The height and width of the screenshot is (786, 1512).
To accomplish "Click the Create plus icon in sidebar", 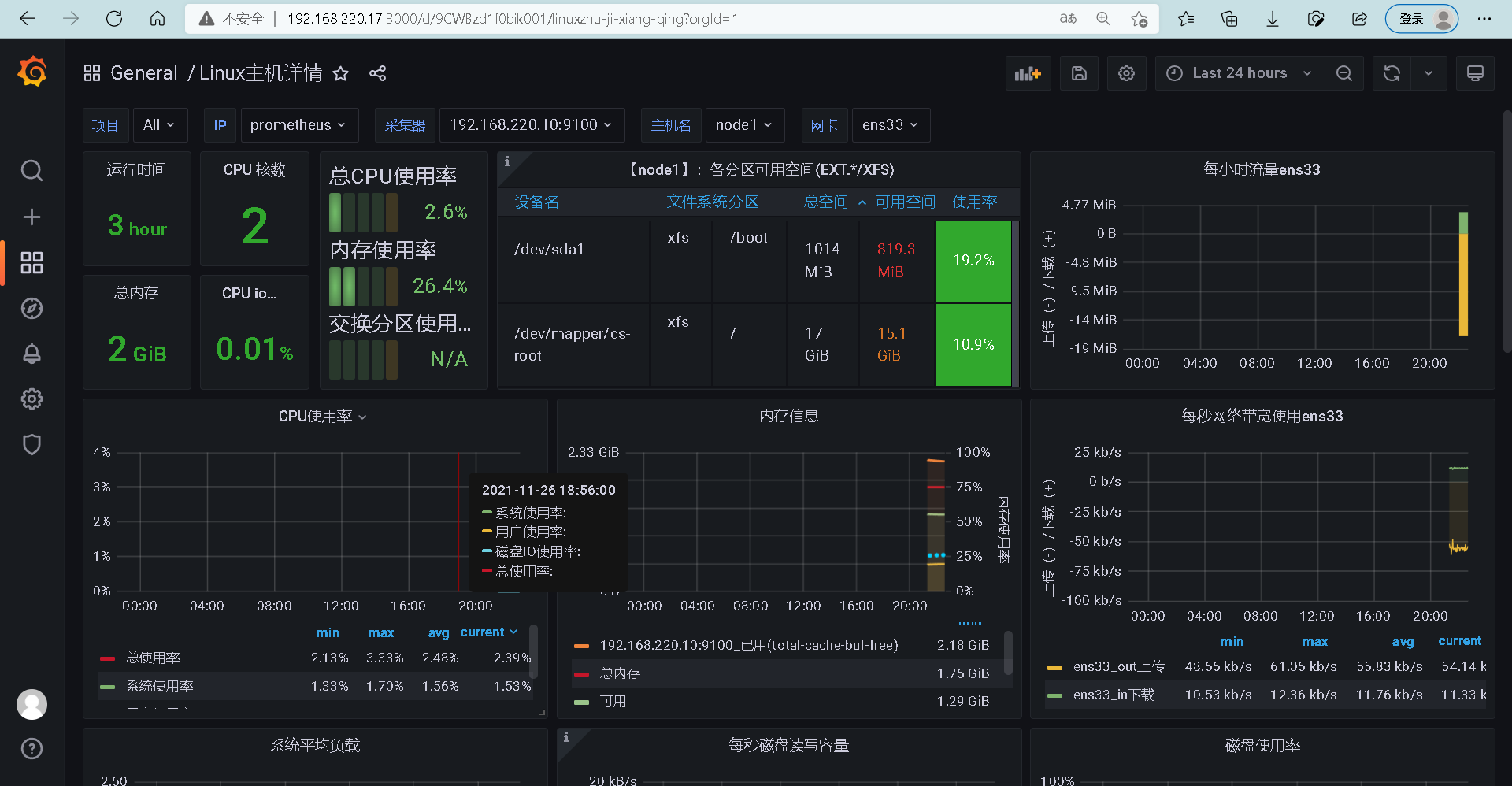I will coord(31,217).
